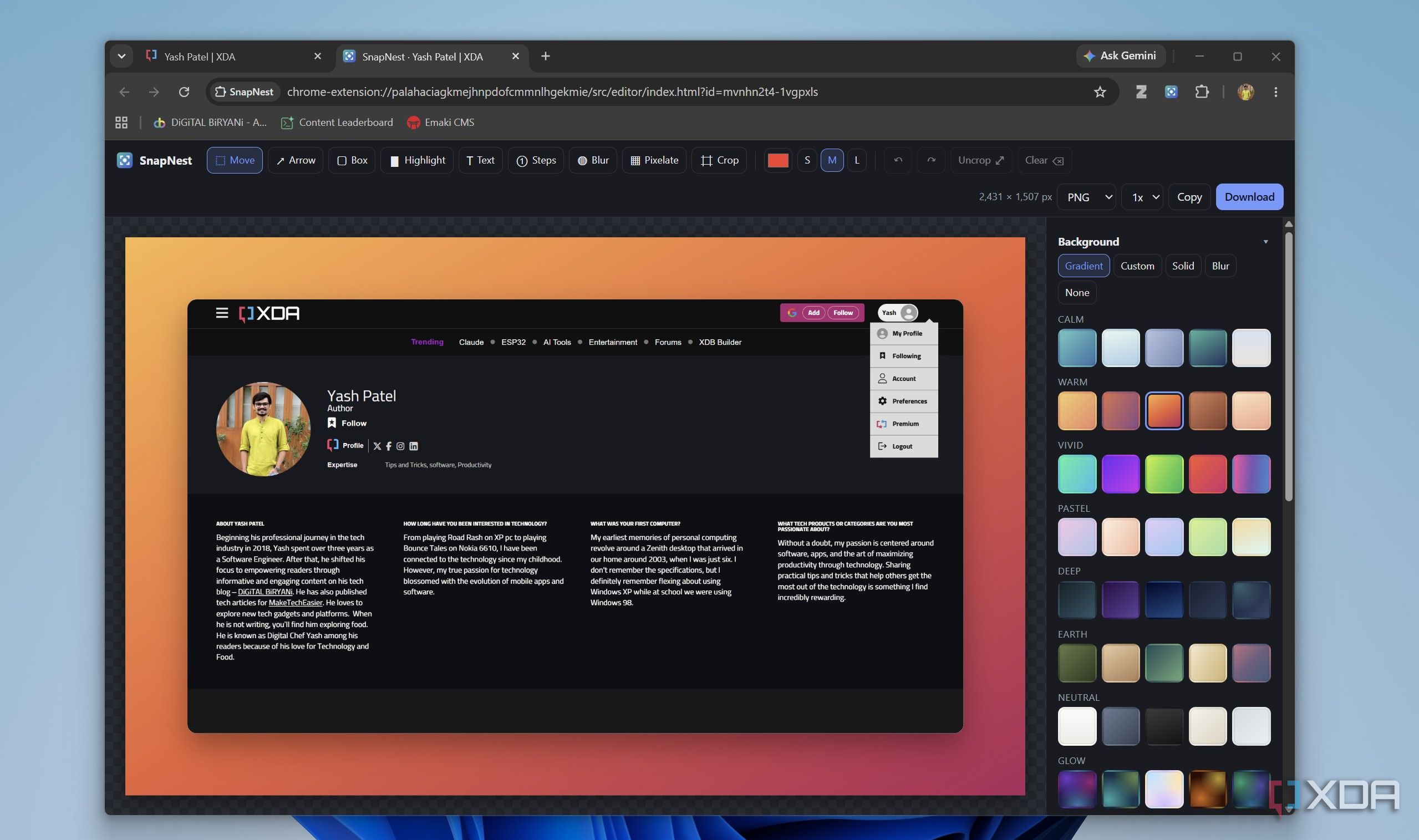The height and width of the screenshot is (840, 1419).
Task: Set annotation size to S
Action: pyautogui.click(x=807, y=160)
